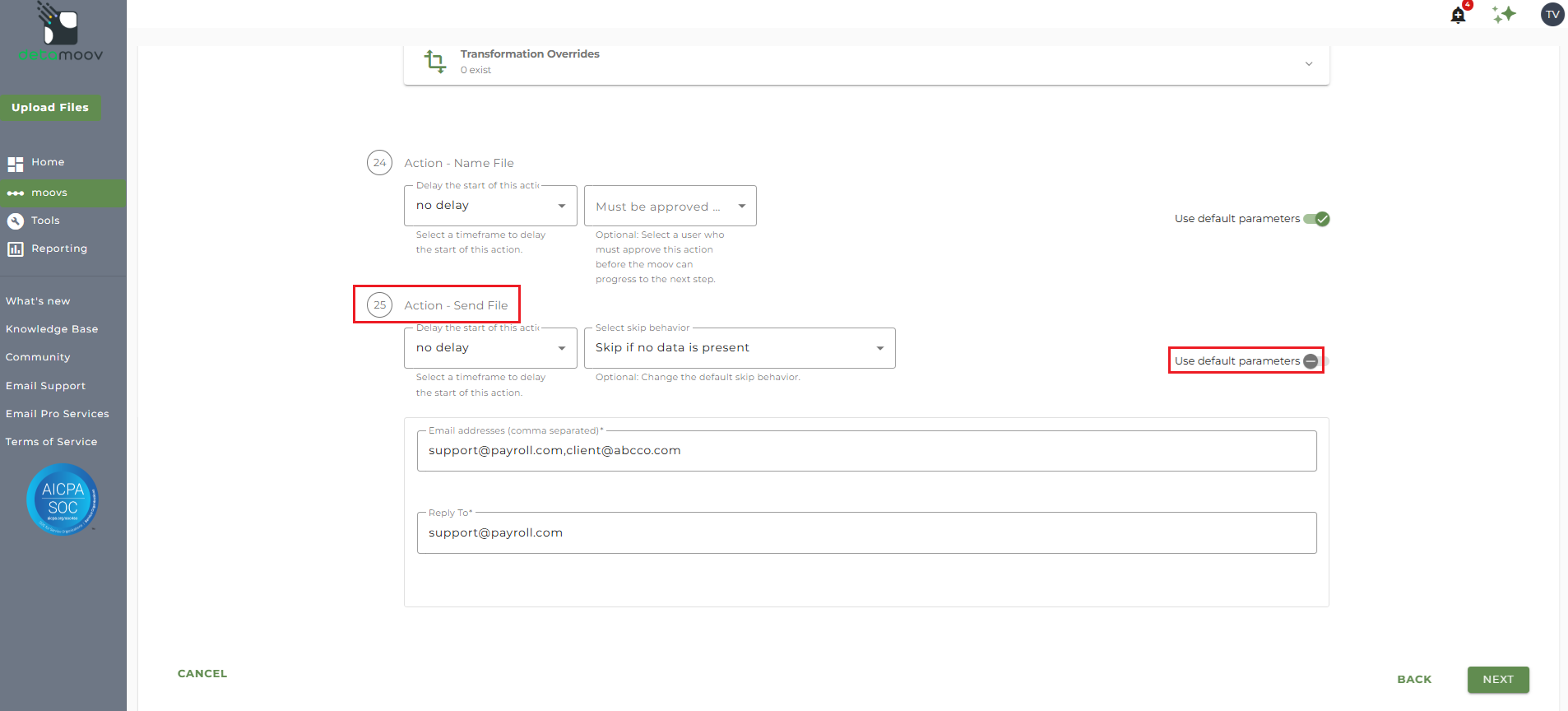The height and width of the screenshot is (711, 1568).
Task: Click the Reporting chart icon
Action: (16, 249)
